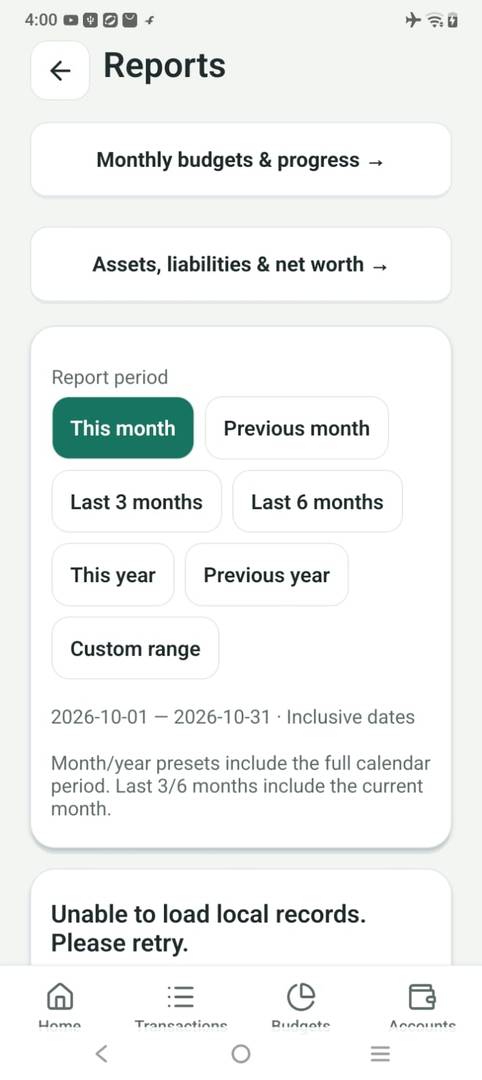Tap the Android recent apps menu icon
Image resolution: width=482 pixels, height=1080 pixels.
tap(380, 1053)
